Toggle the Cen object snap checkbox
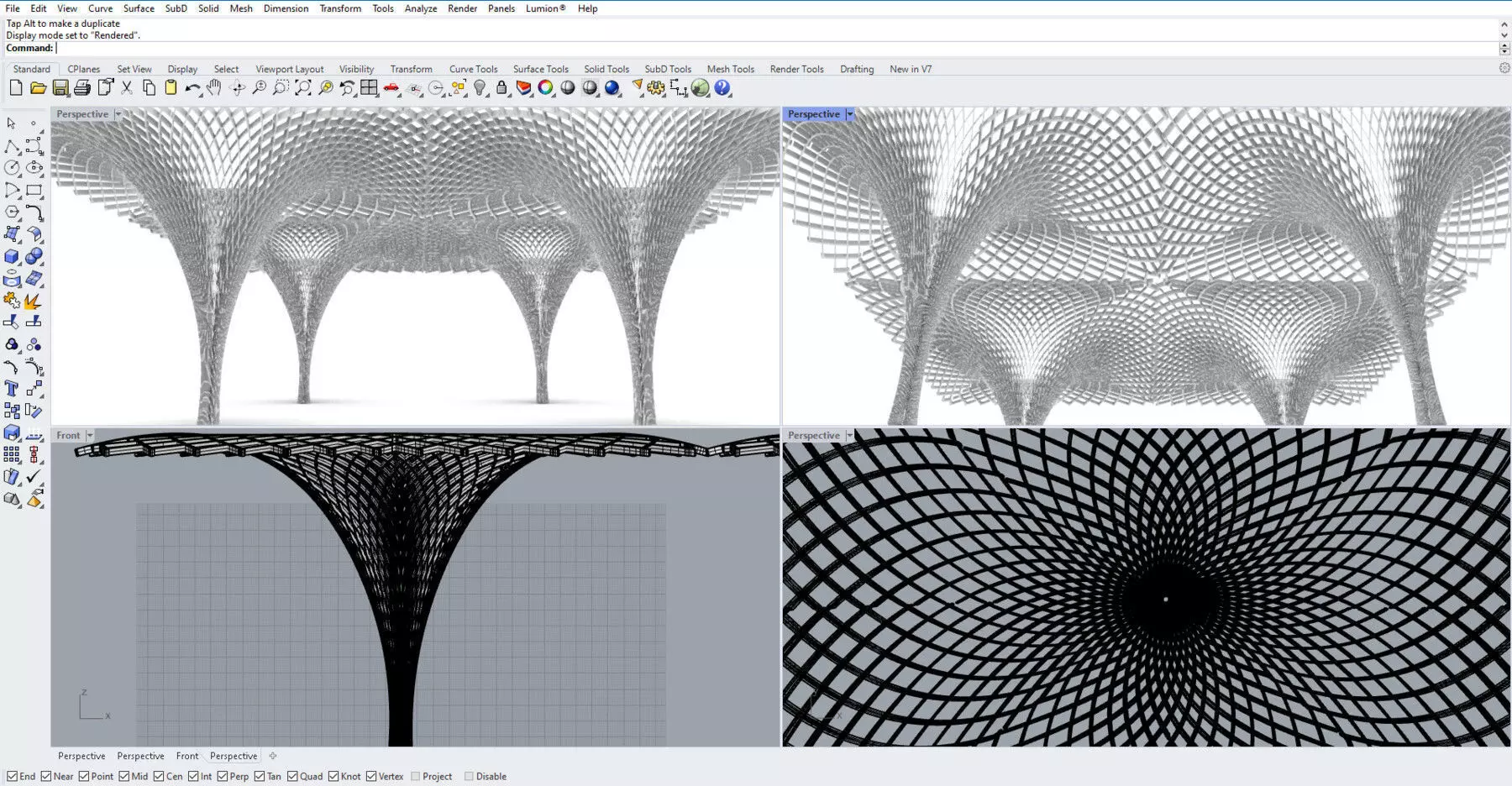This screenshot has height=786, width=1512. [159, 777]
